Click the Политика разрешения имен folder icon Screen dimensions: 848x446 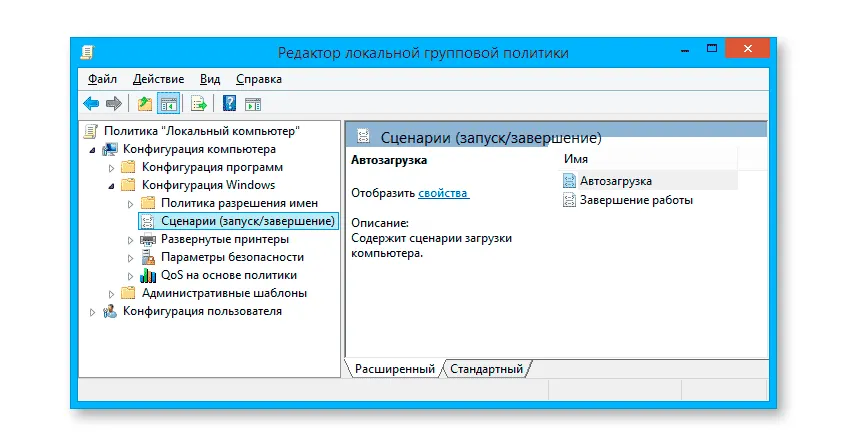(148, 203)
